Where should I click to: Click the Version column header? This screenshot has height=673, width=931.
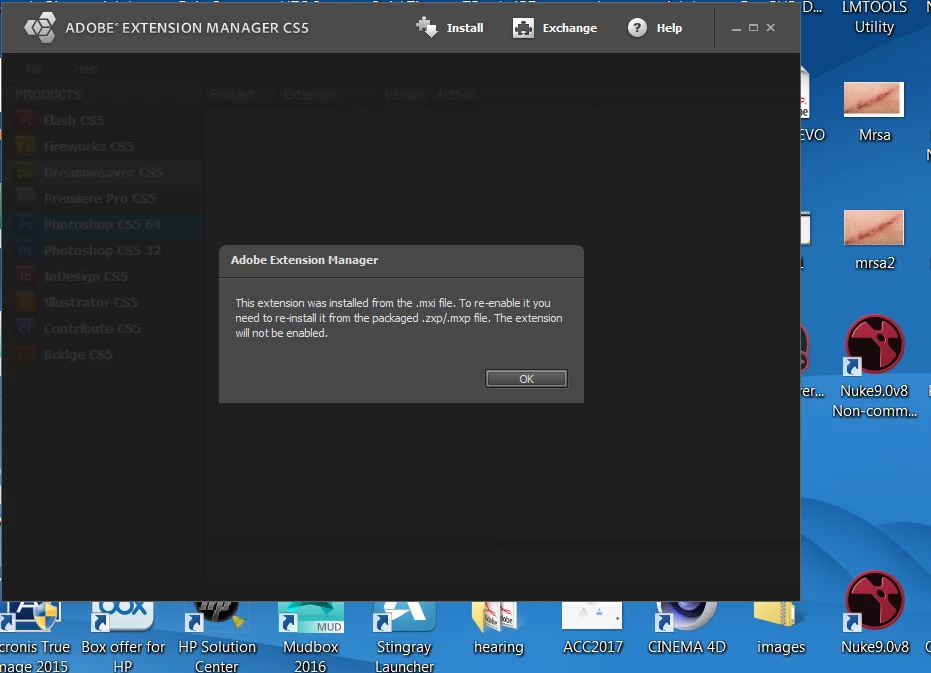coord(405,95)
